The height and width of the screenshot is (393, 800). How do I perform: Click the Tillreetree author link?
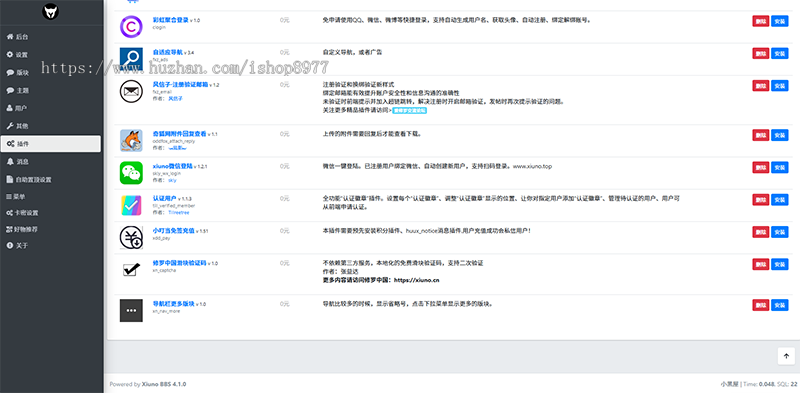pos(179,212)
